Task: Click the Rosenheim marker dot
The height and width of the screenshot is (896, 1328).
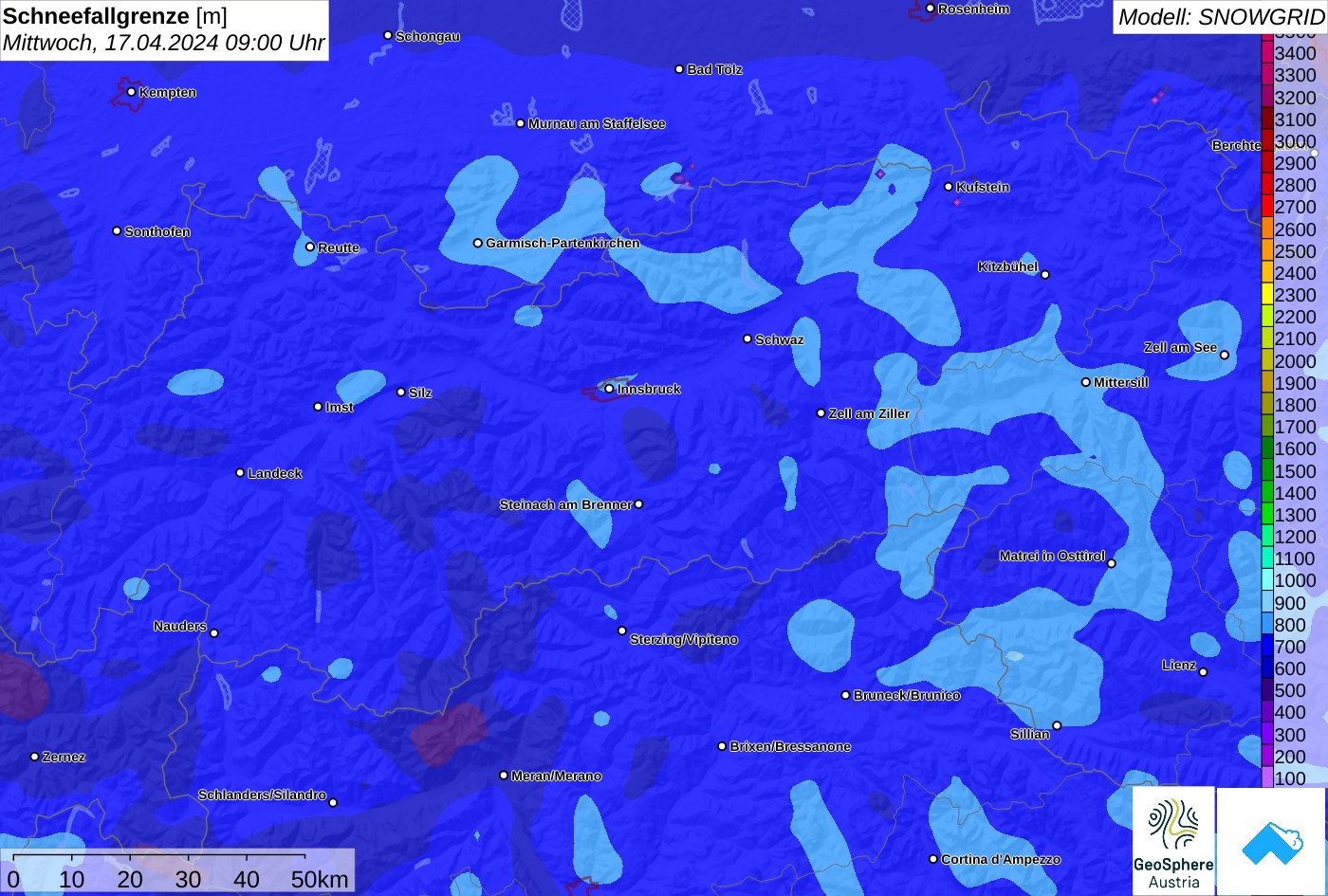Action: 931,9
